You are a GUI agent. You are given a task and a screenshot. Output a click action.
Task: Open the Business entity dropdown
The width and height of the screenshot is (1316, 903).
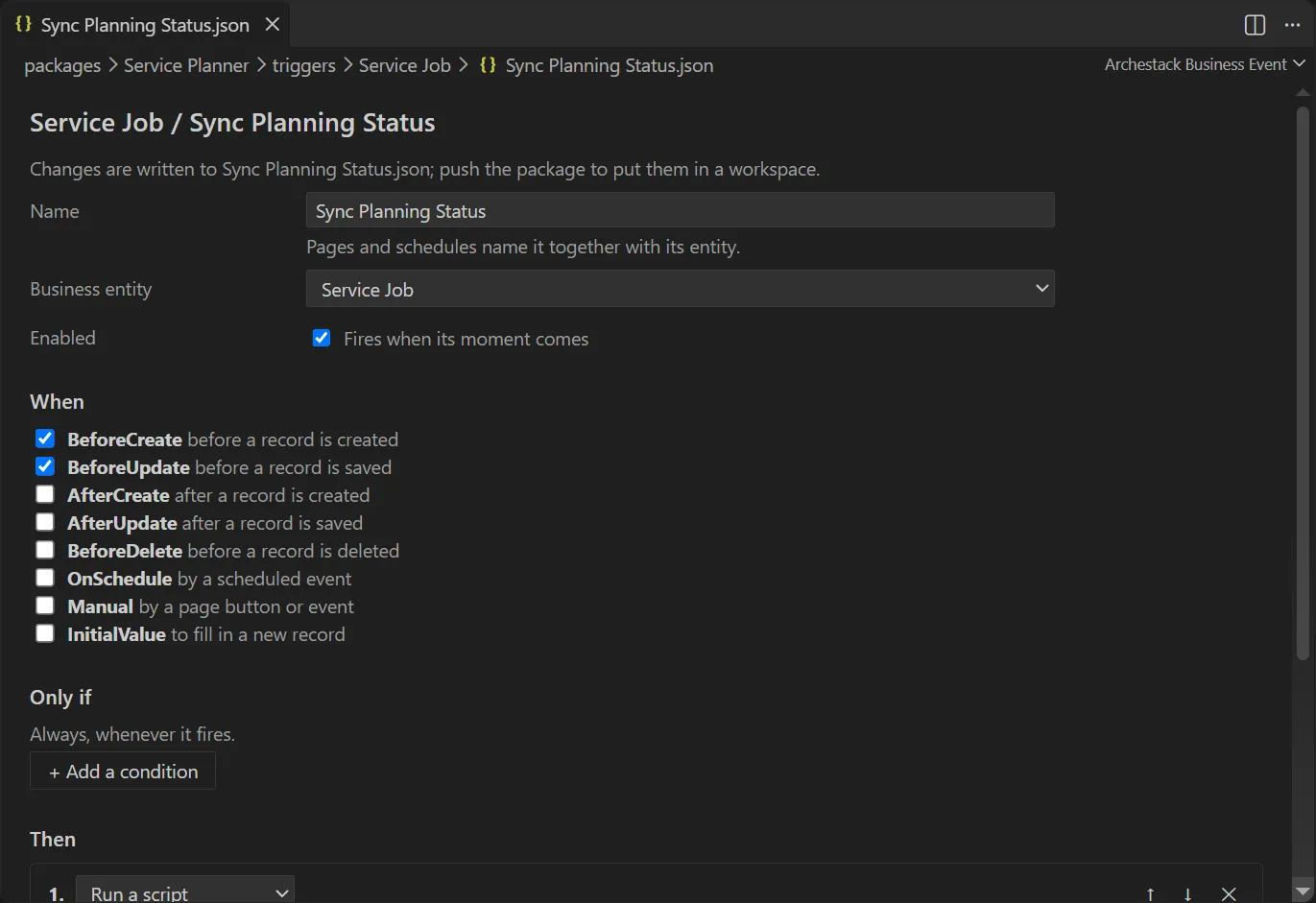tap(680, 289)
